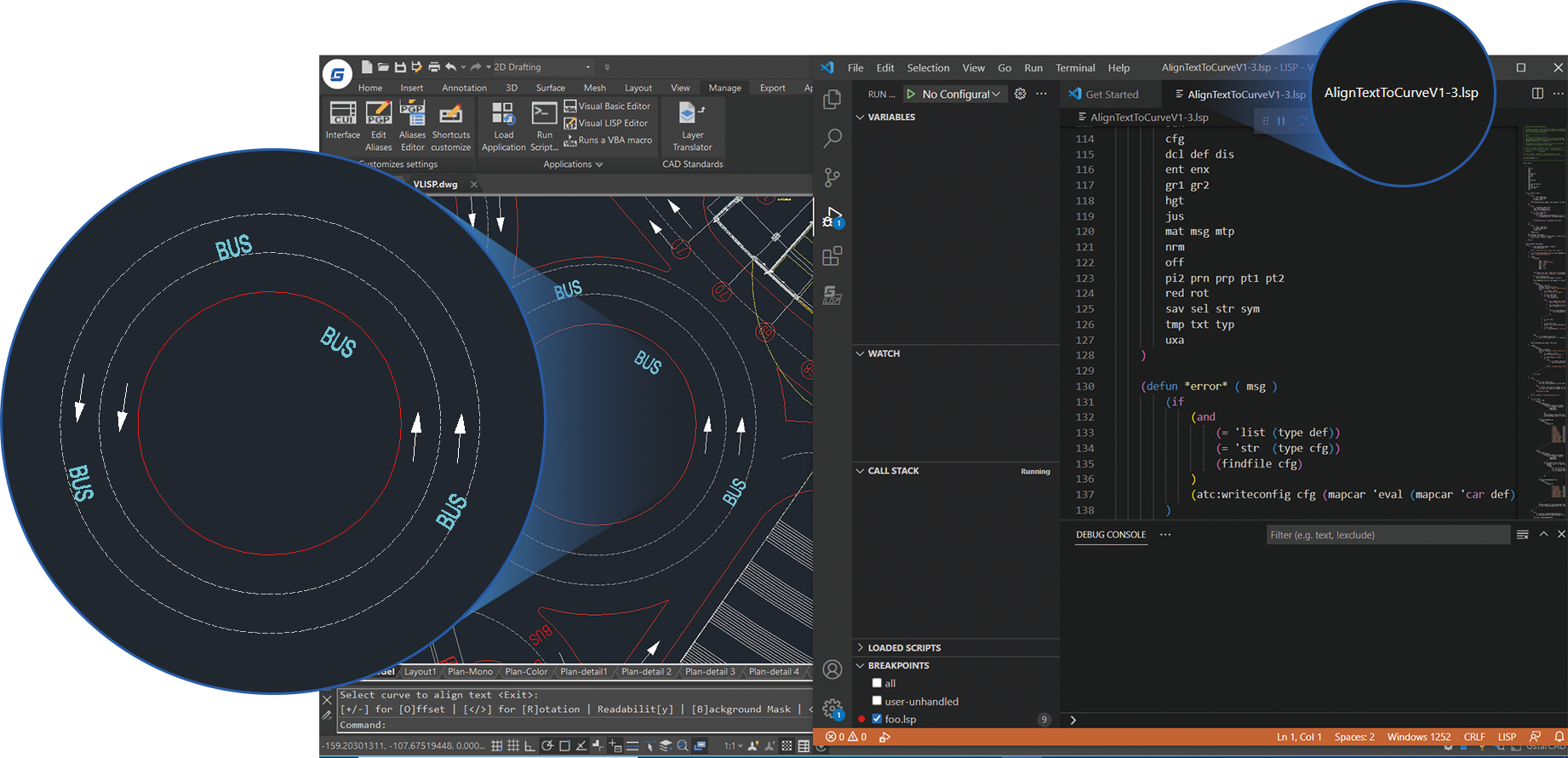
Task: Click the Open folder icon in CAD toolbar
Action: click(383, 66)
